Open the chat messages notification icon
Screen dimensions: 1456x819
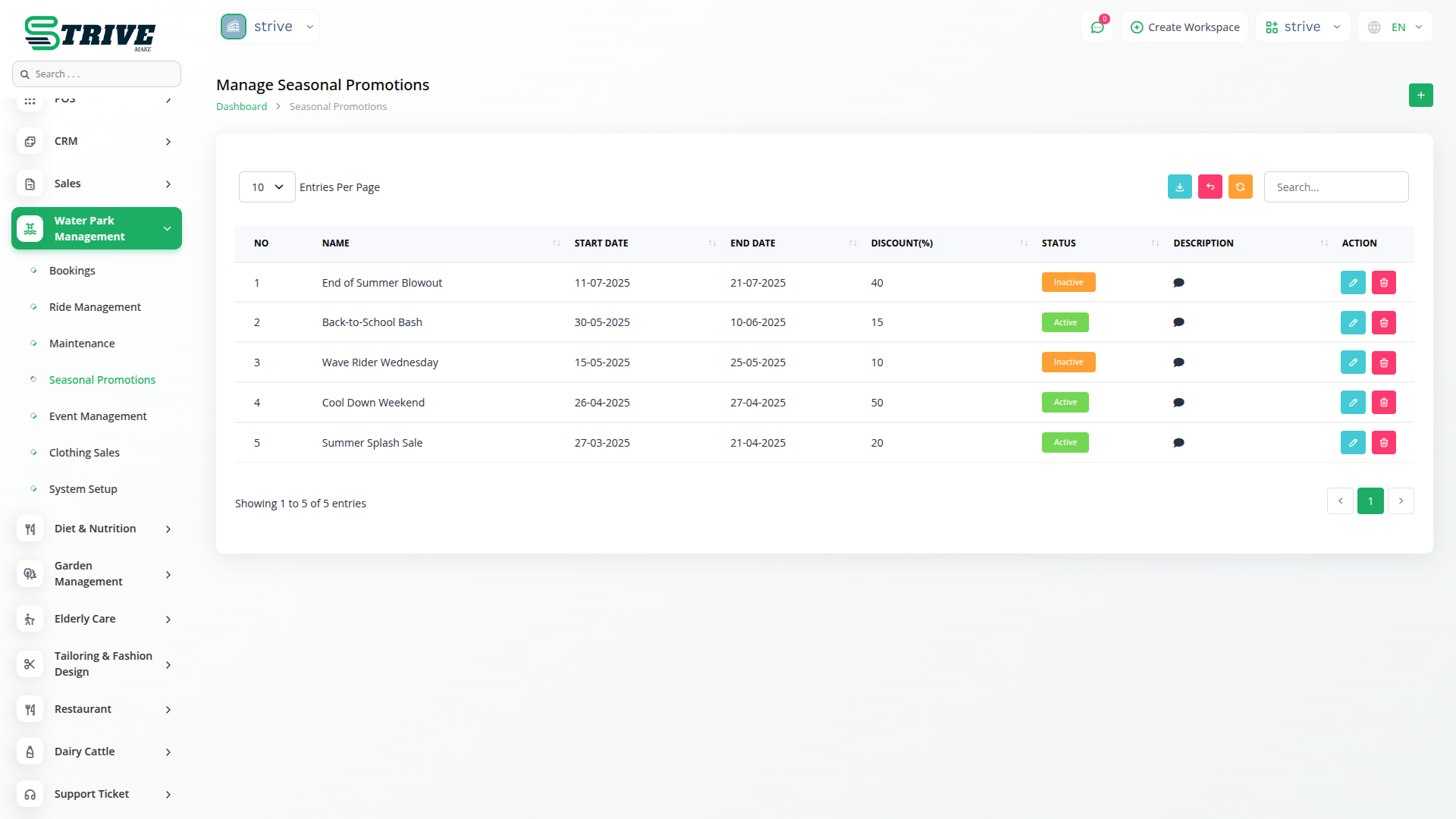pos(1097,27)
